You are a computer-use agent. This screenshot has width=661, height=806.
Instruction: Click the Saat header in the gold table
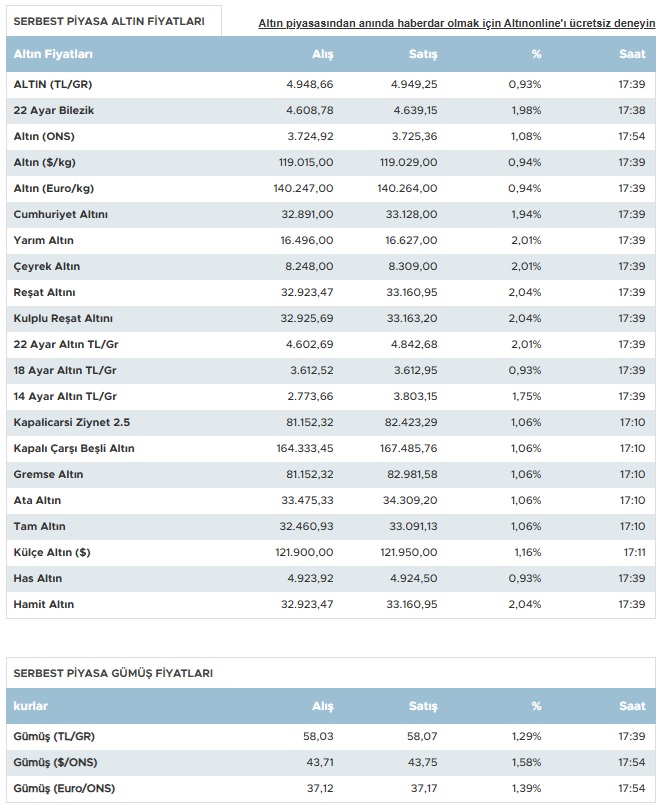632,54
